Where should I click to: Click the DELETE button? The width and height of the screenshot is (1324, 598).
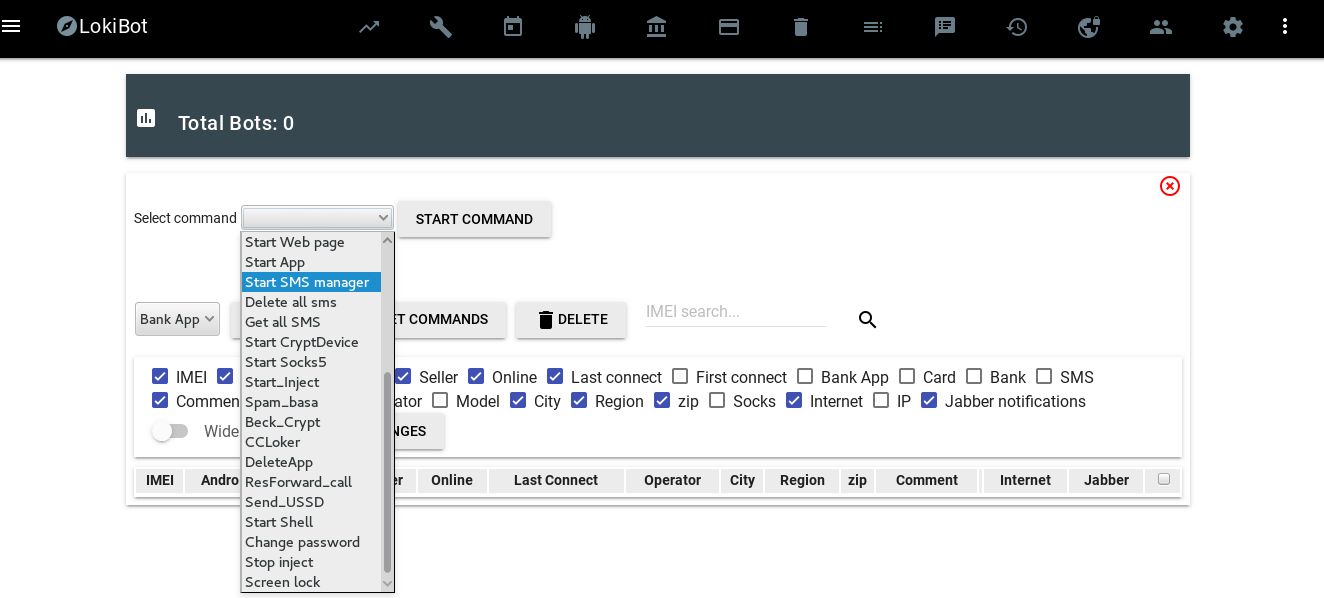[x=571, y=320]
